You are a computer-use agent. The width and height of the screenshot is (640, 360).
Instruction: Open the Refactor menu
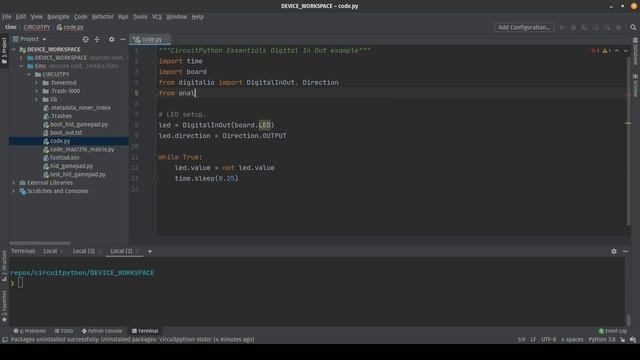(102, 17)
